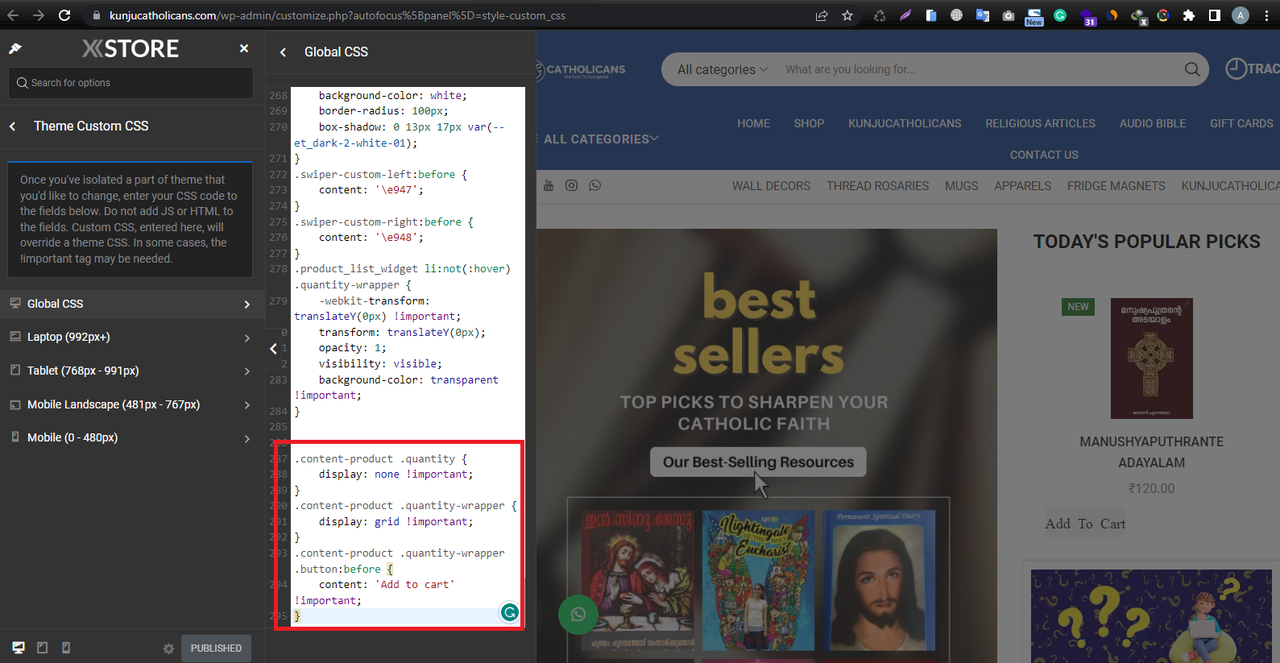Click into the CSS code editor
The width and height of the screenshot is (1280, 663).
[407, 357]
